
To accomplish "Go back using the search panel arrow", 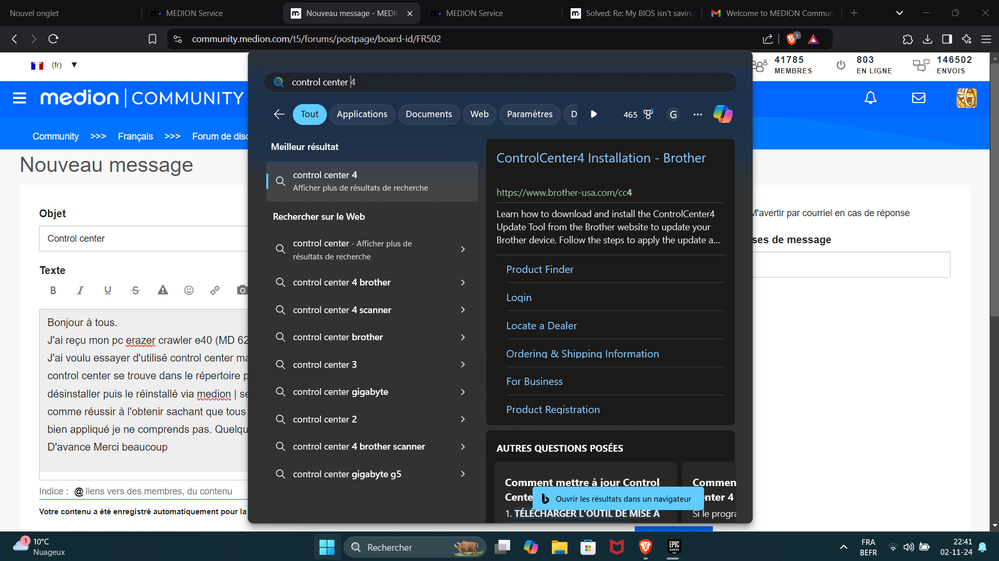I will tap(279, 114).
